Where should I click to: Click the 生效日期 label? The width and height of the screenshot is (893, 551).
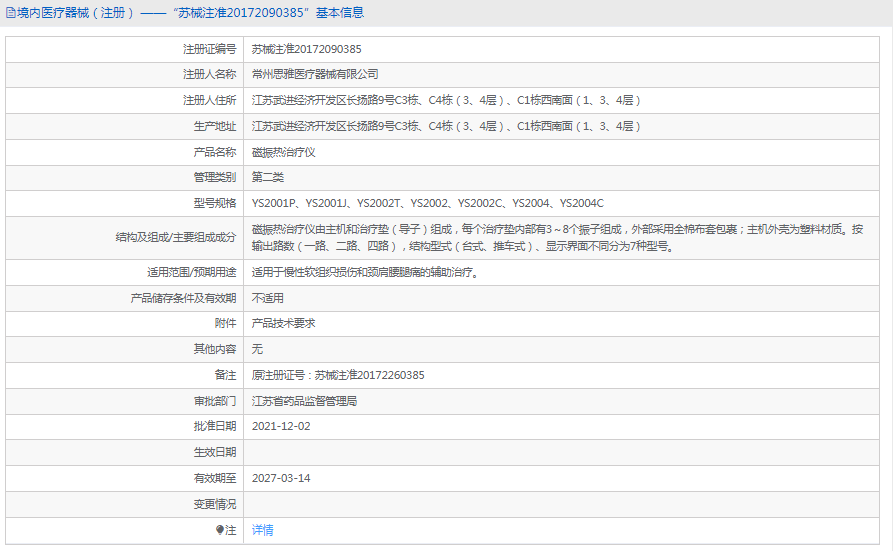point(214,452)
